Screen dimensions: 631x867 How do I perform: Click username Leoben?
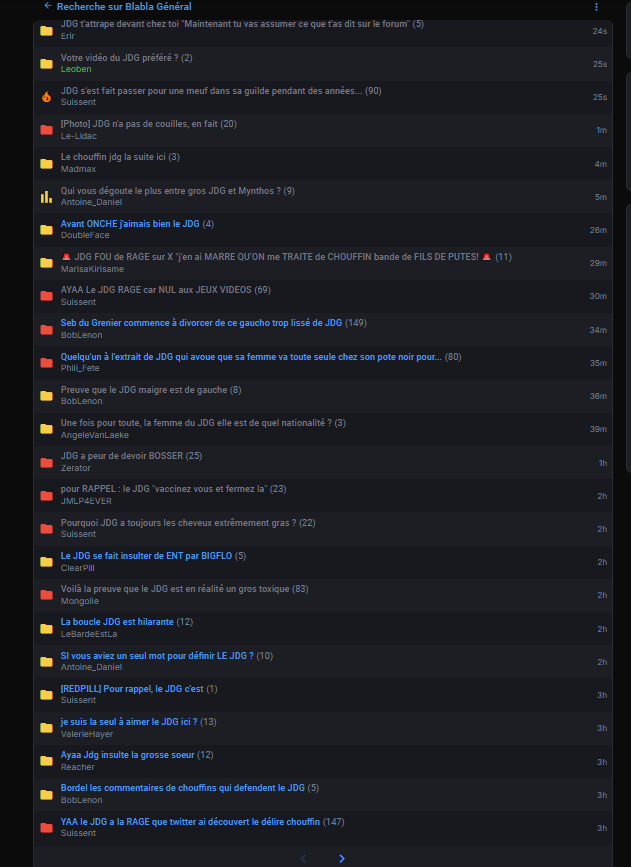pyautogui.click(x=76, y=69)
